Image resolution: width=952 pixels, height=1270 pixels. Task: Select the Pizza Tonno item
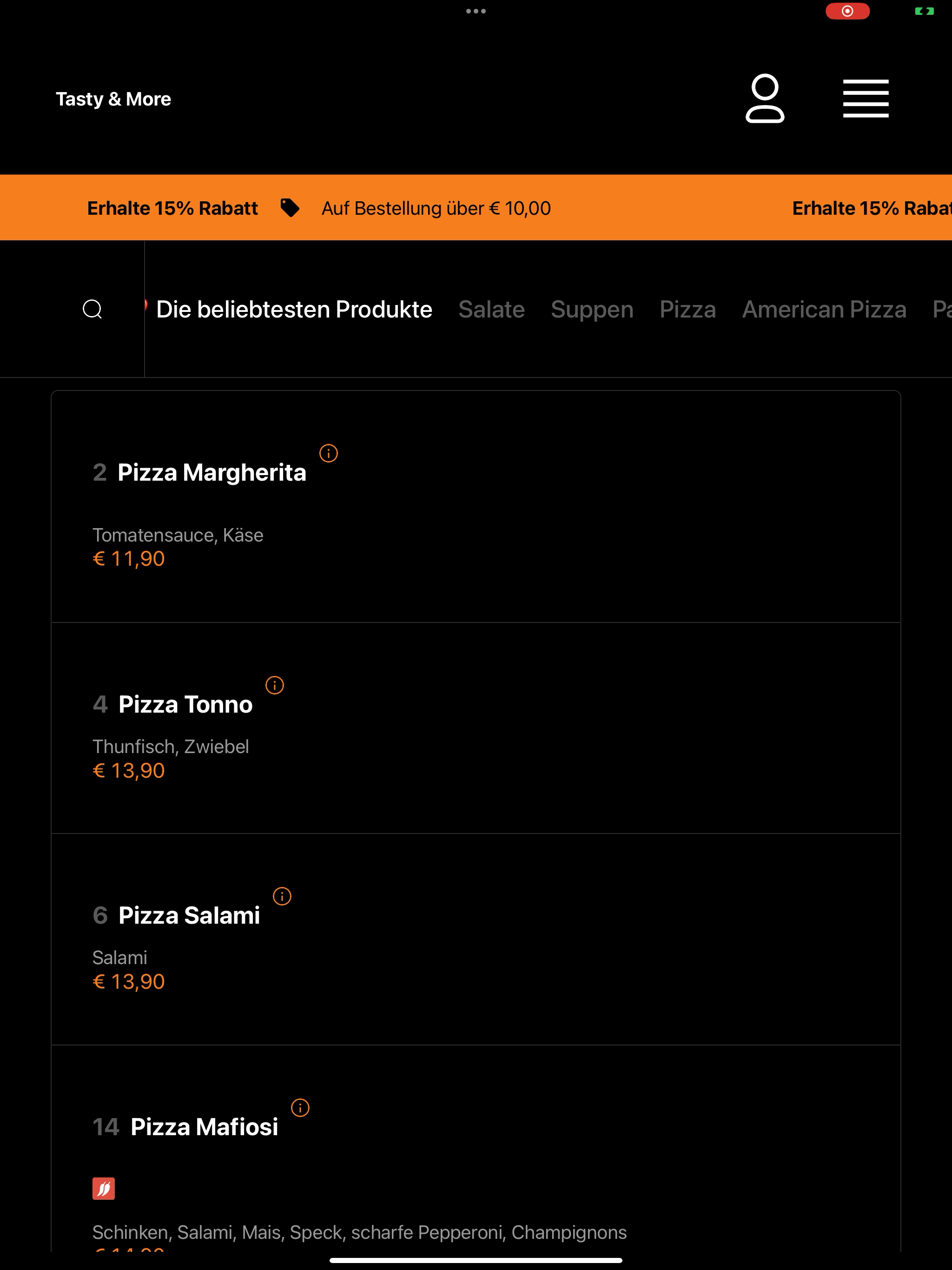[476, 728]
